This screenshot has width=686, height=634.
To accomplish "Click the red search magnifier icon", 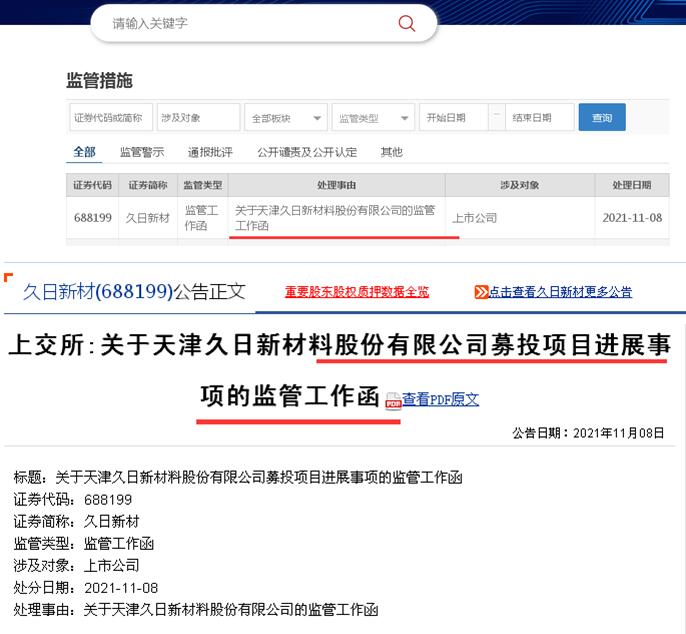I will 406,23.
